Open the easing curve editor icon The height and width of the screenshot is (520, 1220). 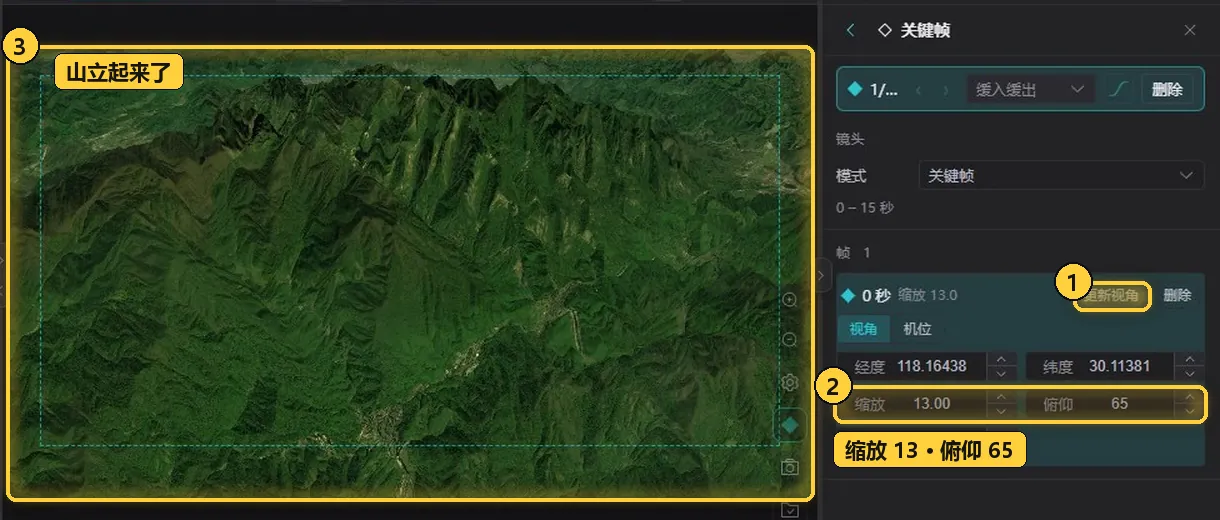pos(1119,89)
